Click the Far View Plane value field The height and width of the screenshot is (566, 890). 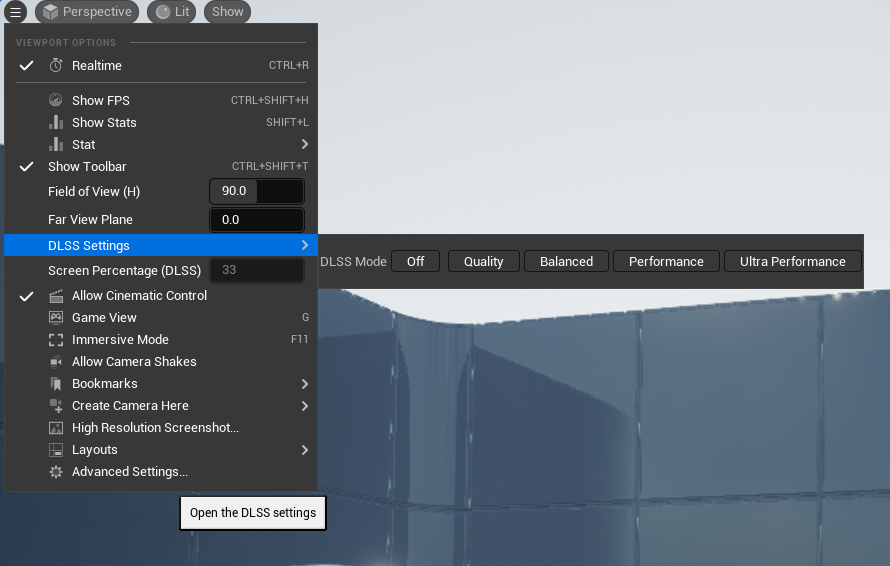click(x=257, y=220)
